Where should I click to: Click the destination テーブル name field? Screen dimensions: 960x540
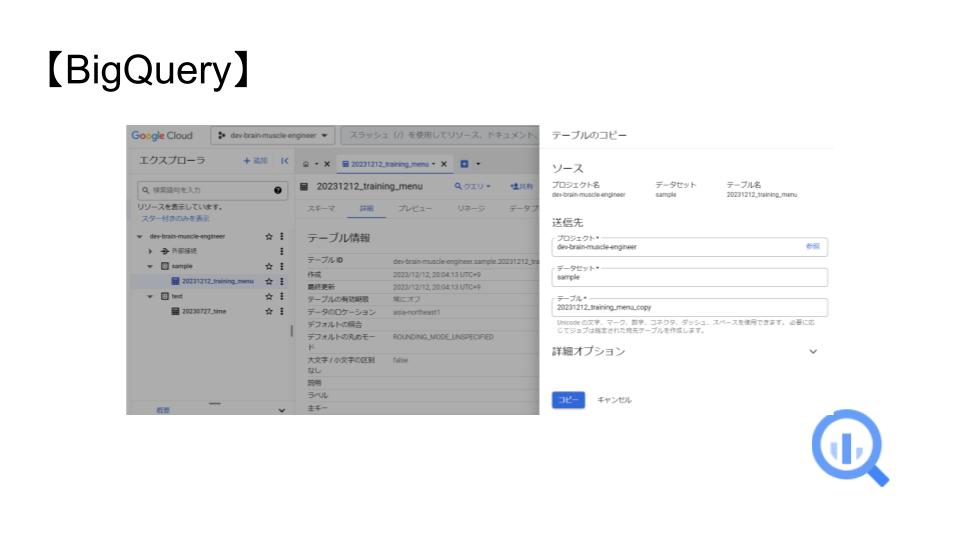689,307
